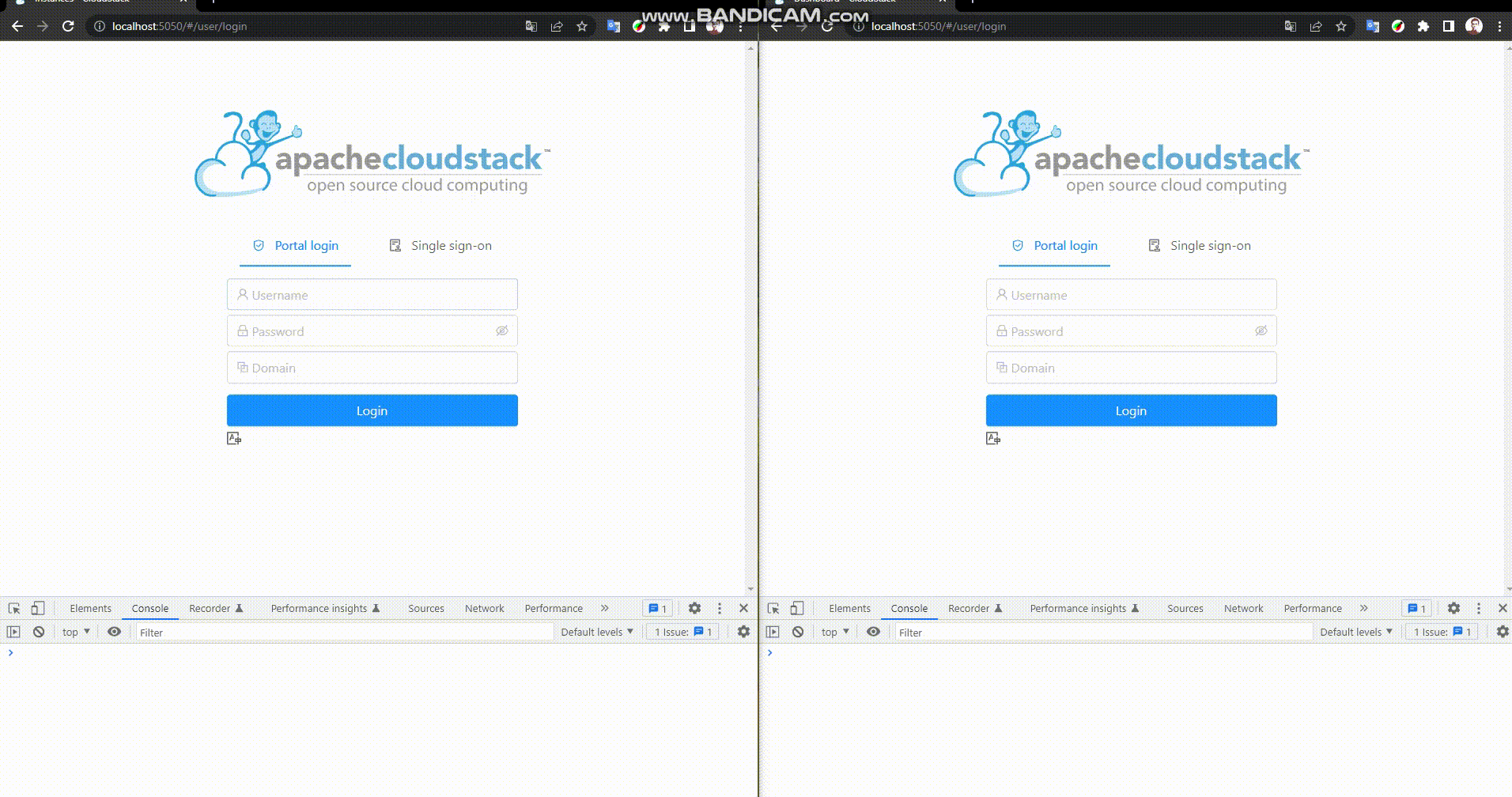
Task: Click Filter field in right console
Action: [x=1103, y=633]
